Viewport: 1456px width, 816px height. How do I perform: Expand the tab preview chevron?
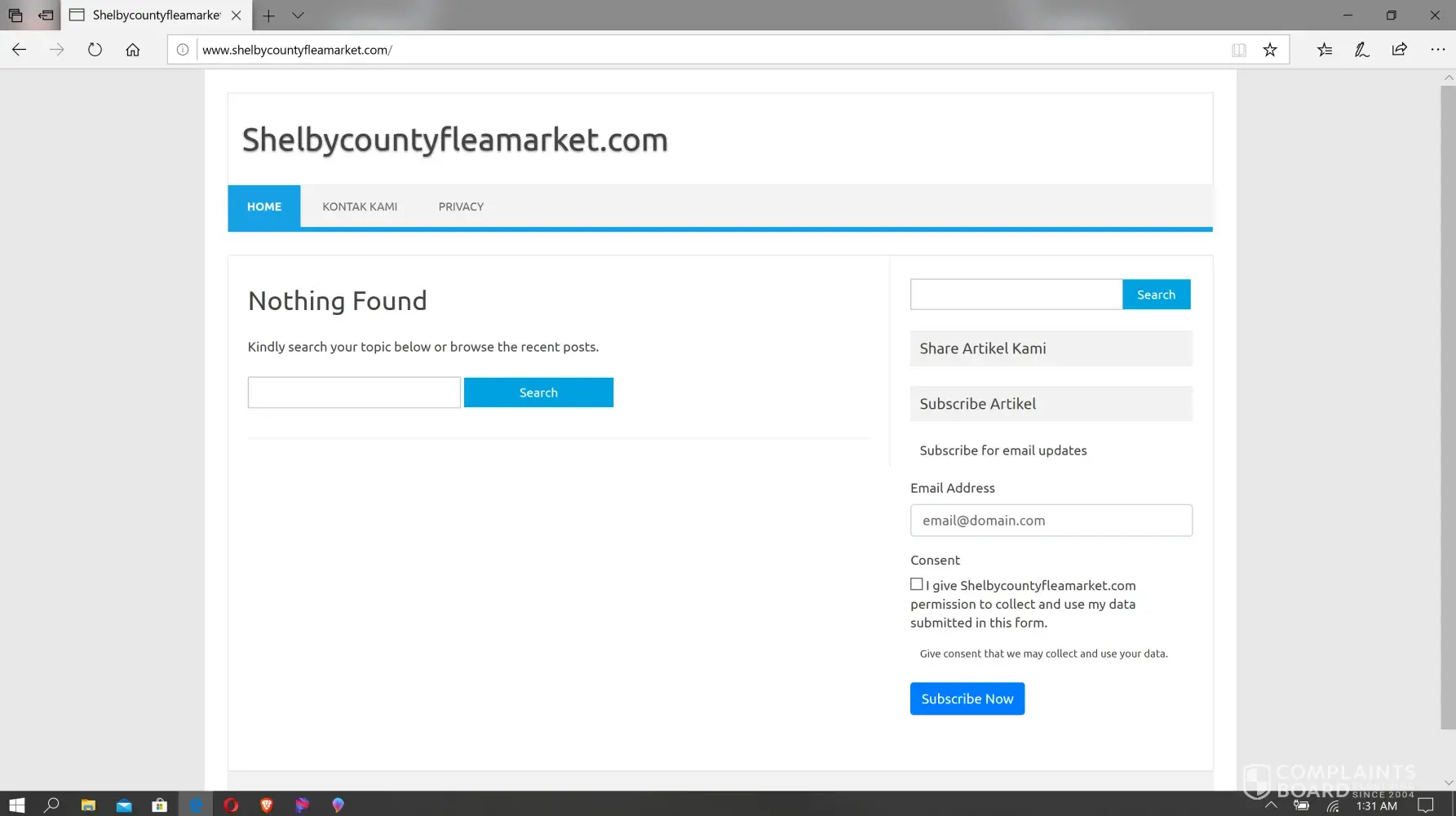(x=298, y=16)
